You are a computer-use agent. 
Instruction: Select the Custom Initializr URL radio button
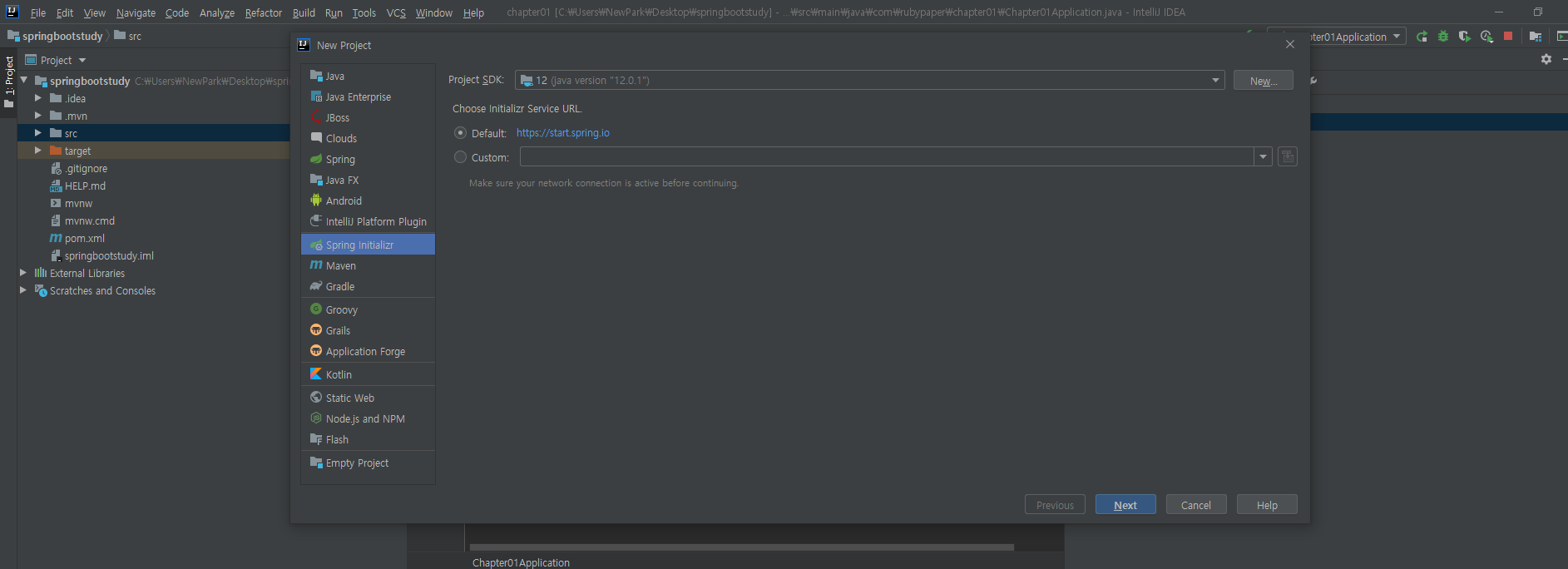460,157
